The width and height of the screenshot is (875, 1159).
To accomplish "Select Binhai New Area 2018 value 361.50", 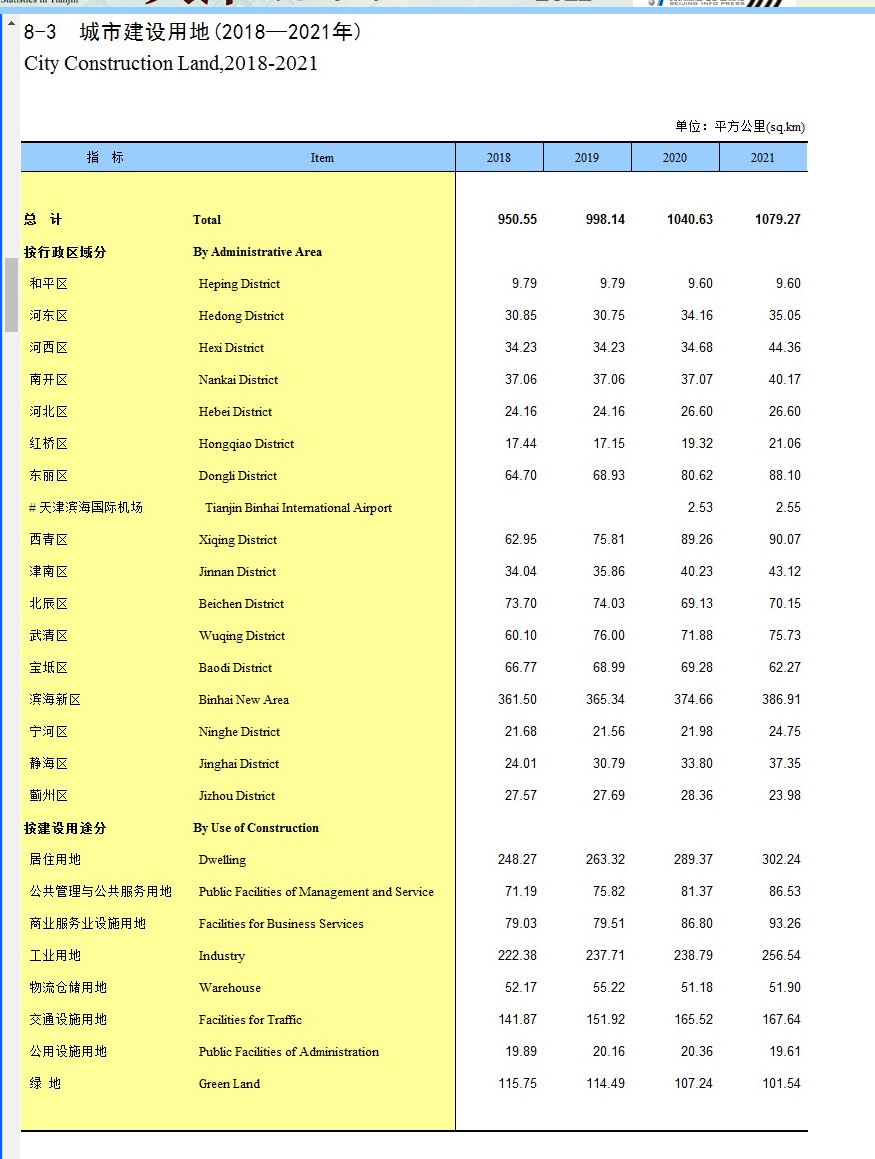I will [517, 699].
